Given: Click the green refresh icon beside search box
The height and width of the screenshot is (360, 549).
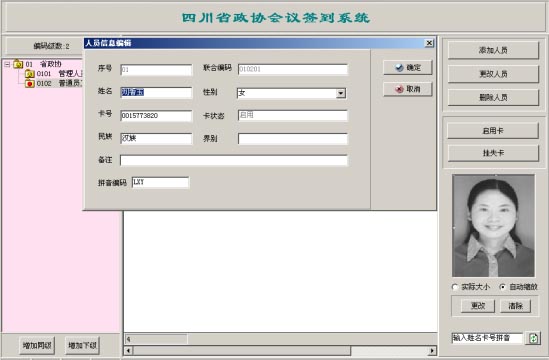Looking at the screenshot, I should (533, 338).
